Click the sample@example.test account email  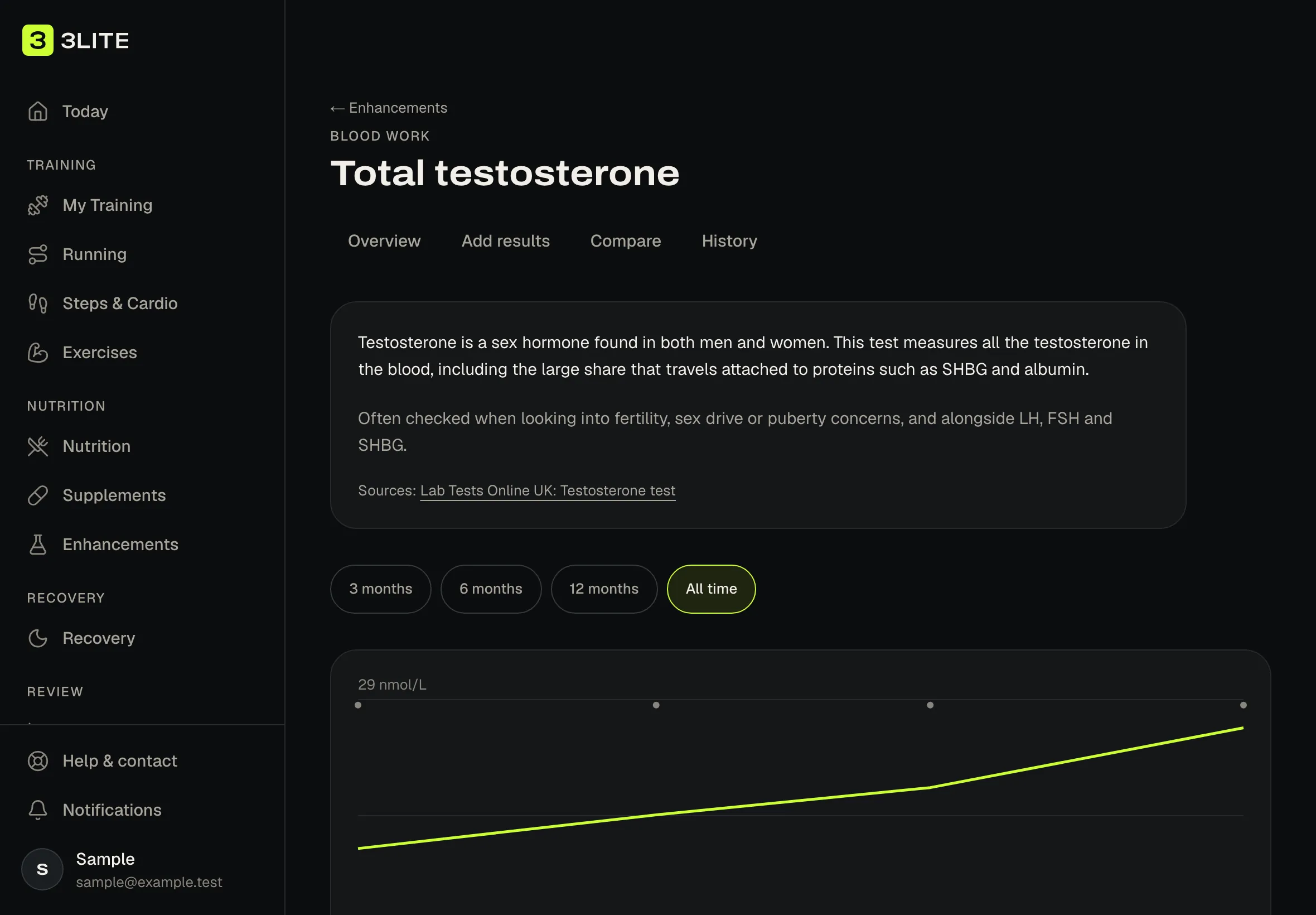pyautogui.click(x=149, y=882)
